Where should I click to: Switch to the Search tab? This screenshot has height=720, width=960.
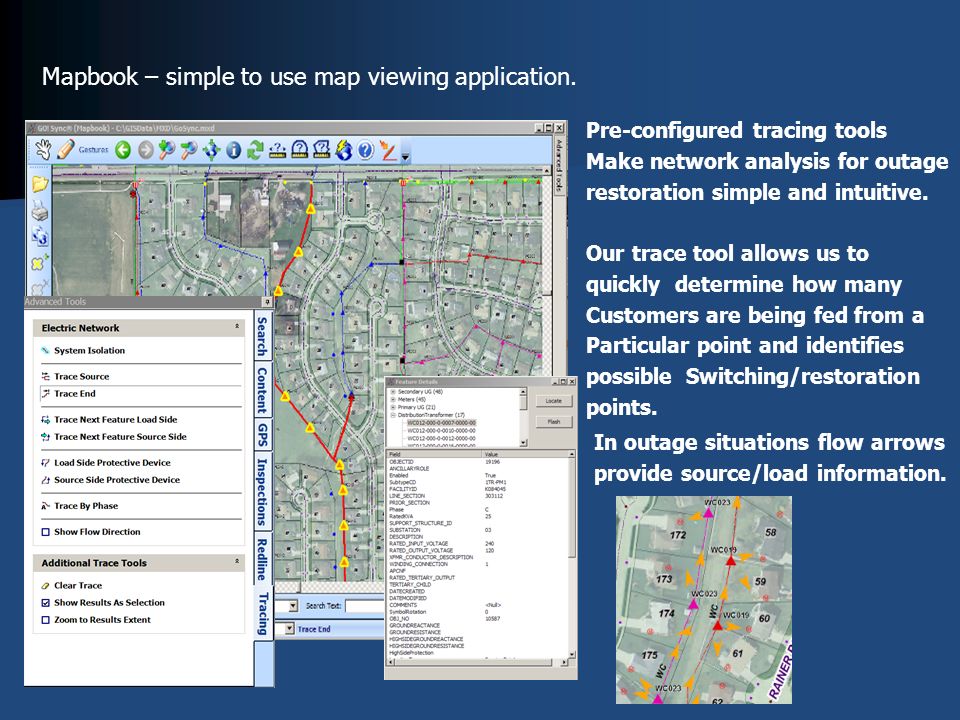pyautogui.click(x=262, y=336)
